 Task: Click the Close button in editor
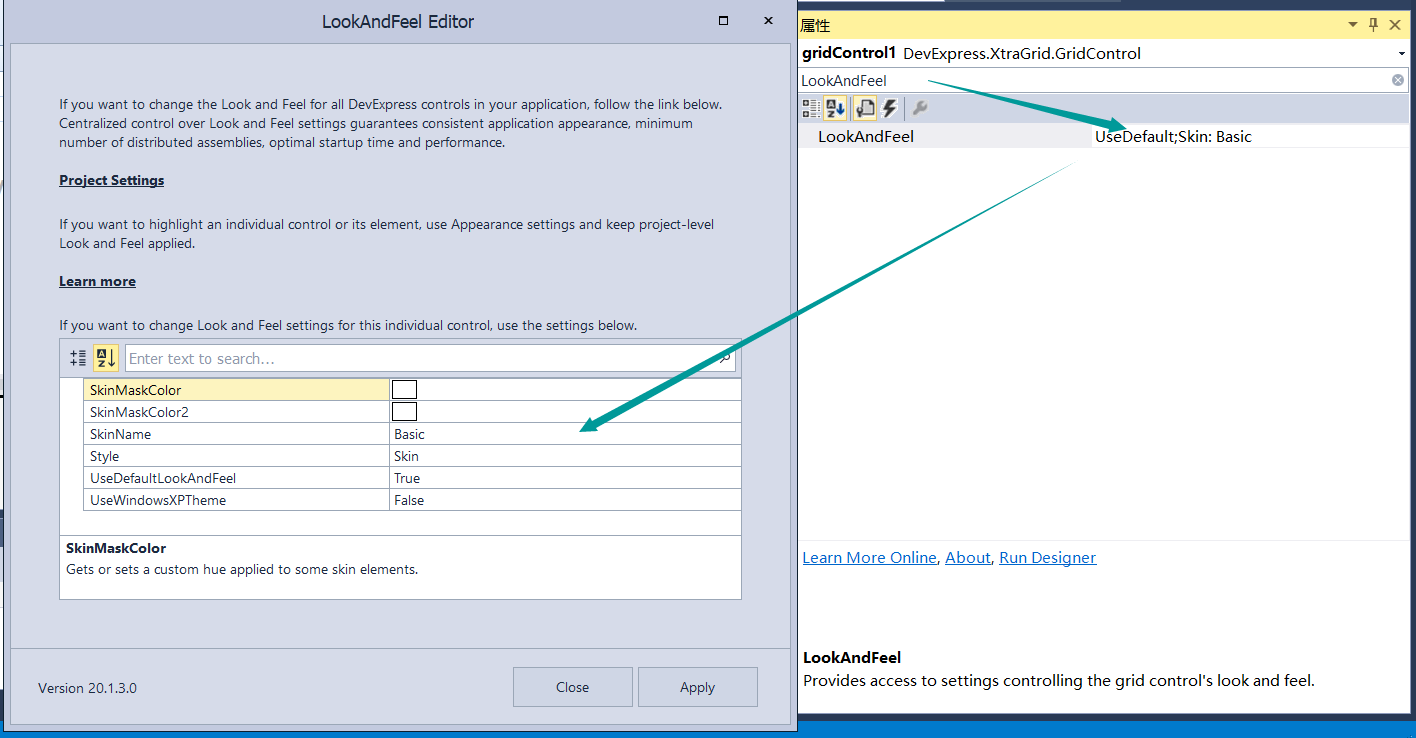point(573,687)
